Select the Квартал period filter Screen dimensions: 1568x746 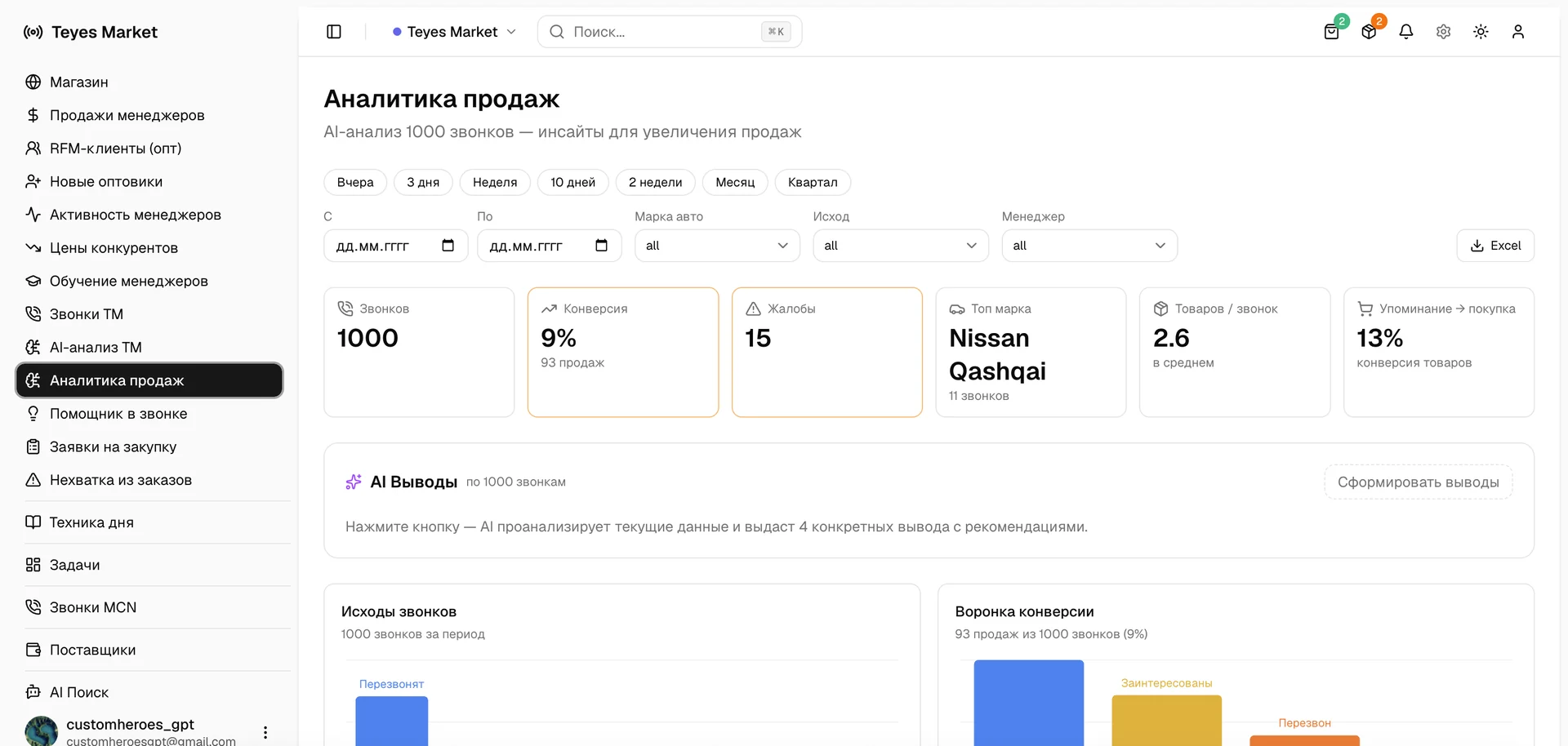[813, 182]
